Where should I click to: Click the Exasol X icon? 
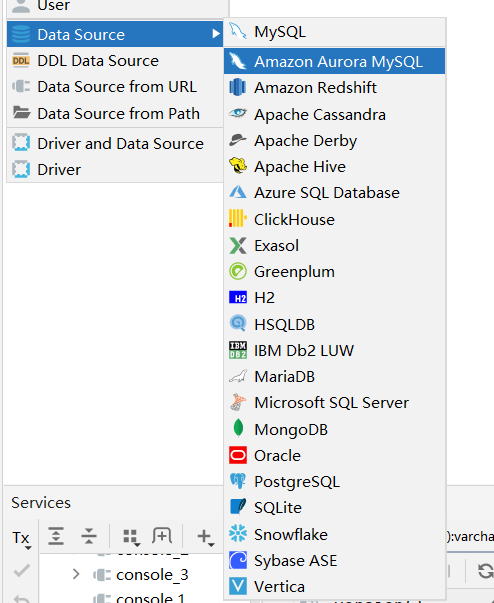click(238, 245)
